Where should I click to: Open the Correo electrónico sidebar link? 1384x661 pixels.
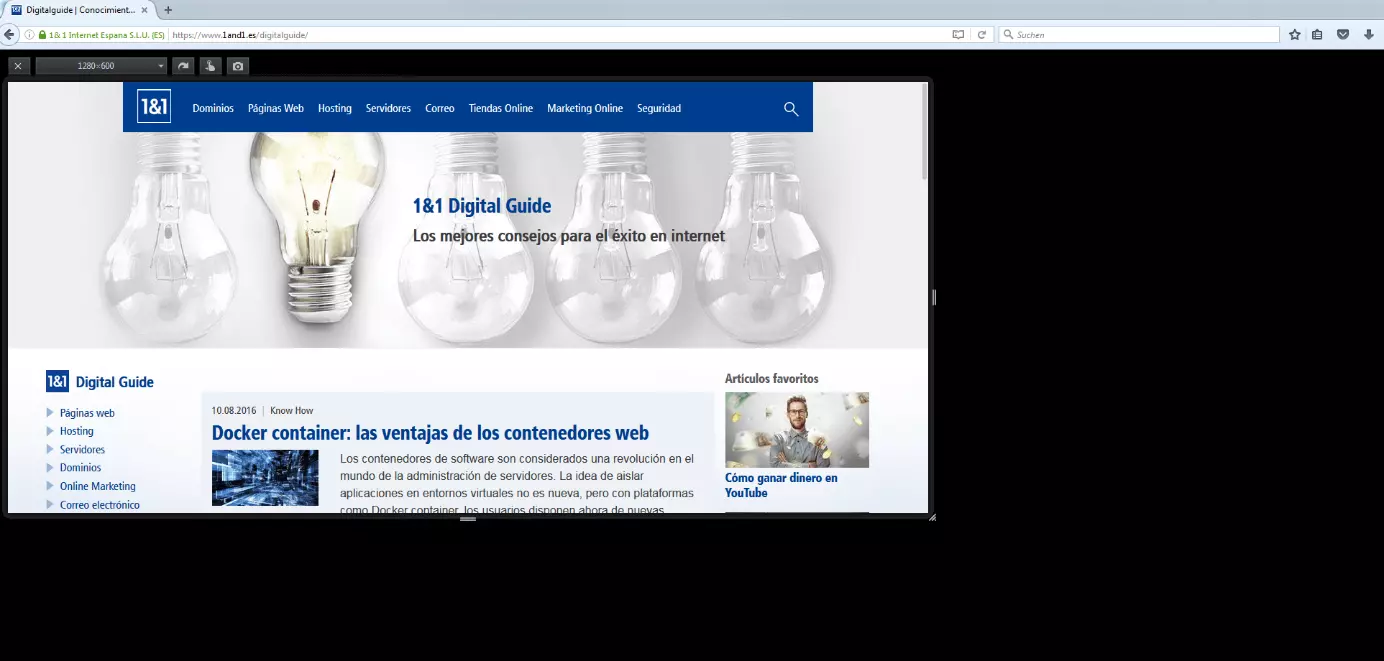click(x=100, y=505)
